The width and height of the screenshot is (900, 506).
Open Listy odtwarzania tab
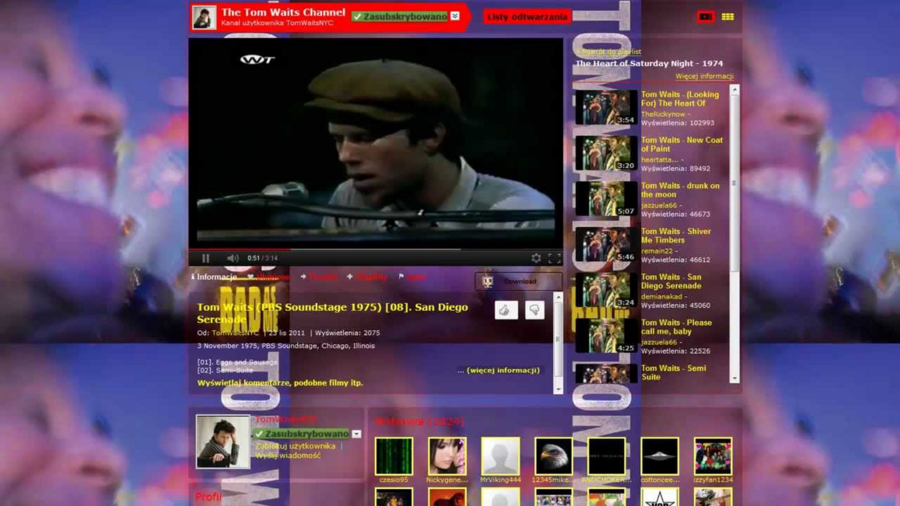527,17
